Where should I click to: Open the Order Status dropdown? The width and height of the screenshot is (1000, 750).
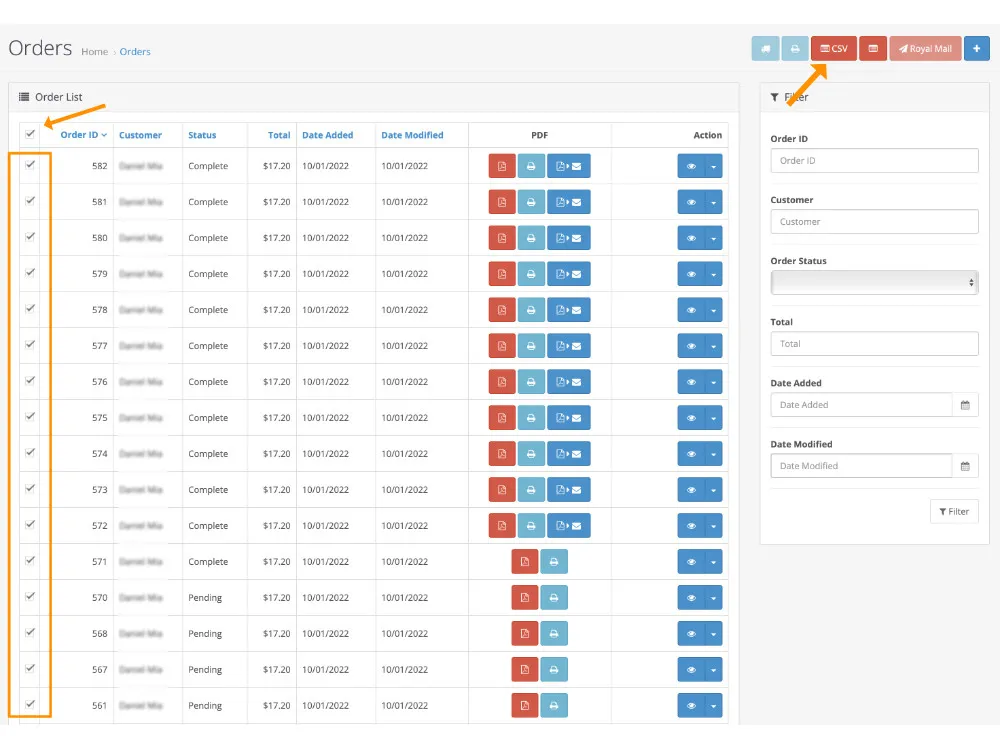tap(874, 282)
